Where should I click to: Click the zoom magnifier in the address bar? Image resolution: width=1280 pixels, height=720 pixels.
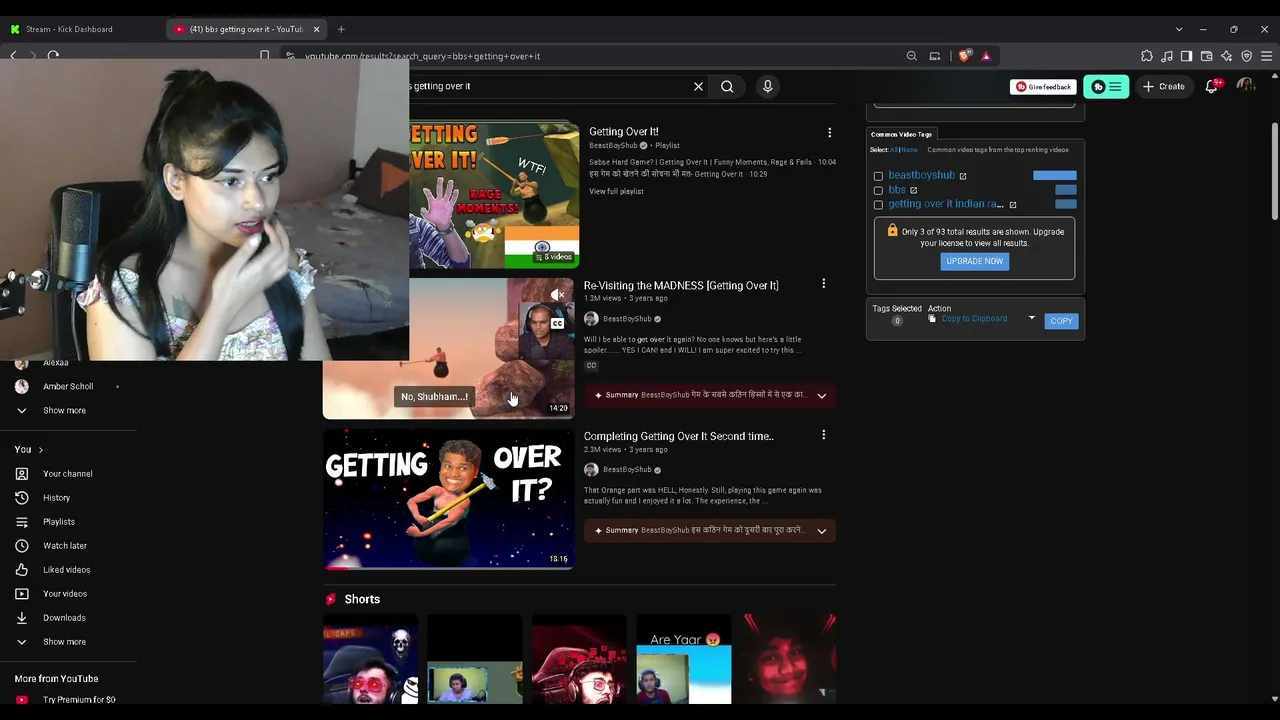tap(911, 56)
